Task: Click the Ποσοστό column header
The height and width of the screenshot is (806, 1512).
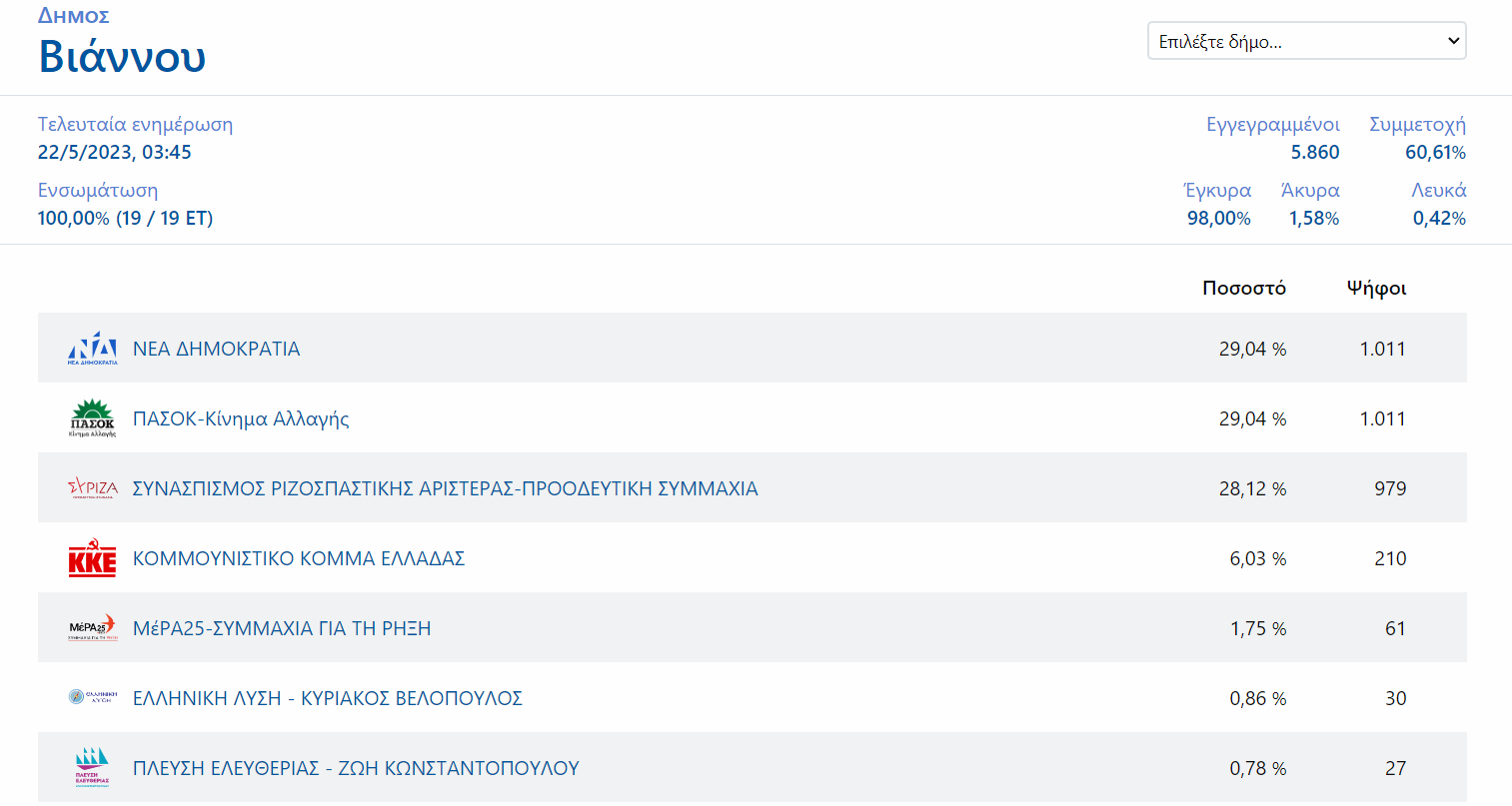Action: coord(1243,288)
